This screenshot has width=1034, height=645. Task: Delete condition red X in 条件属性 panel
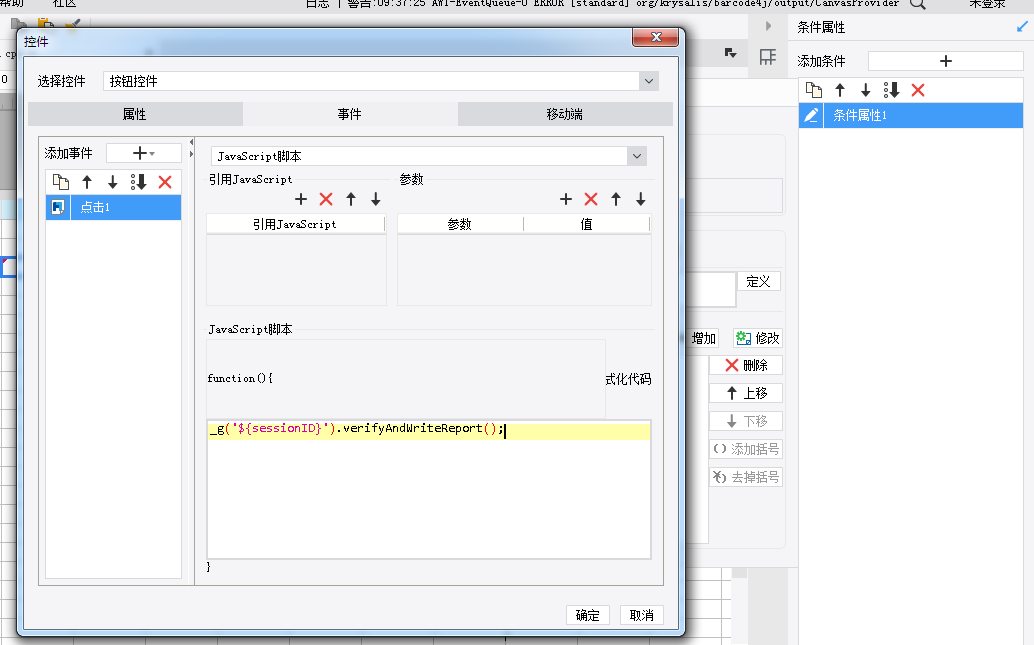(918, 90)
